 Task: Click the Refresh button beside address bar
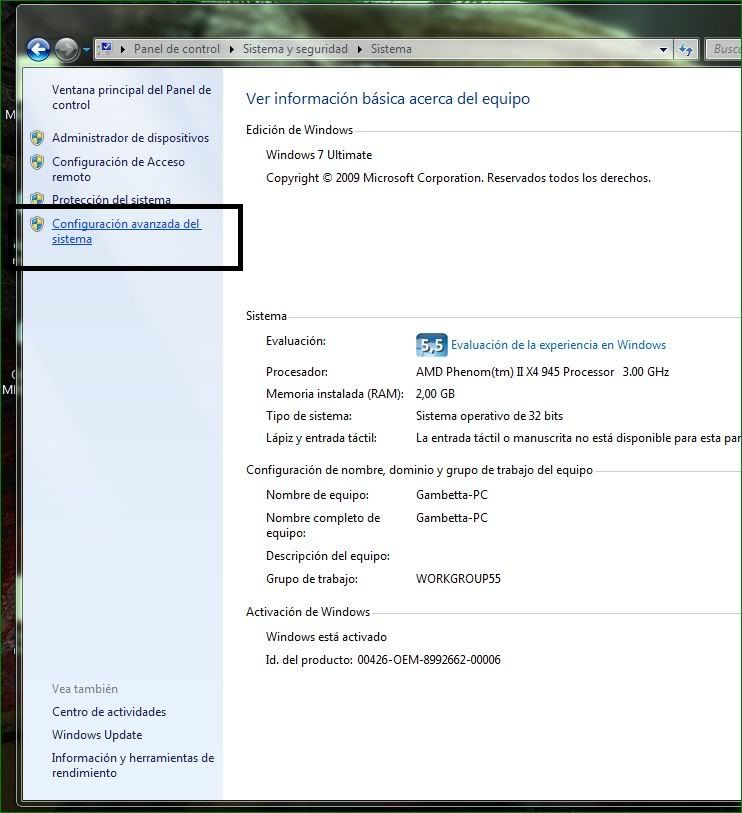pyautogui.click(x=686, y=49)
